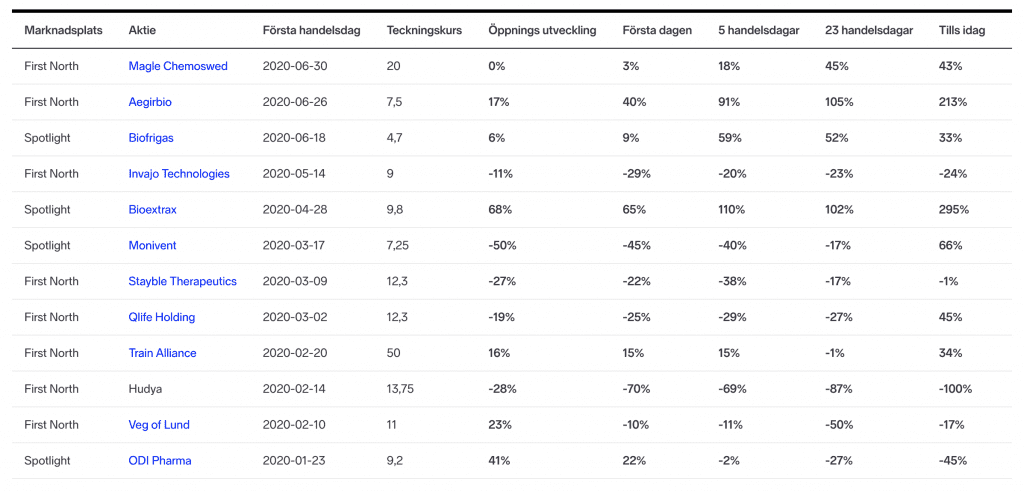The width and height of the screenshot is (1024, 491).
Task: Click the Hudya row name cell
Action: pyautogui.click(x=145, y=389)
